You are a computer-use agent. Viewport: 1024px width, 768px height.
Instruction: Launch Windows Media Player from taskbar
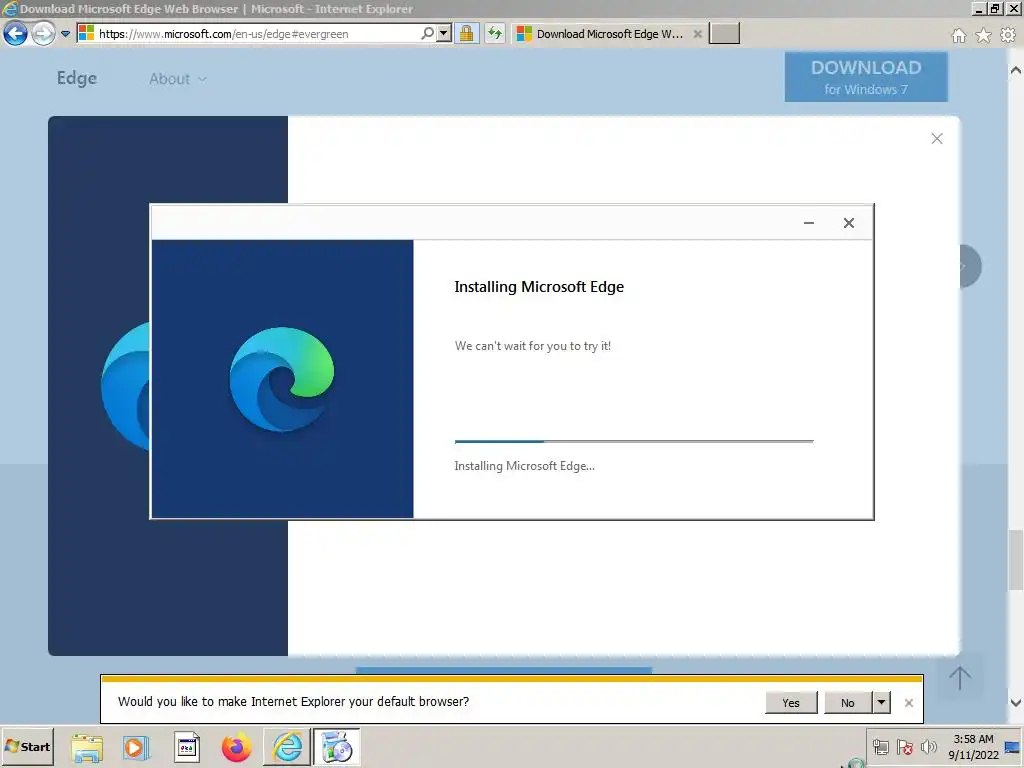pos(136,747)
